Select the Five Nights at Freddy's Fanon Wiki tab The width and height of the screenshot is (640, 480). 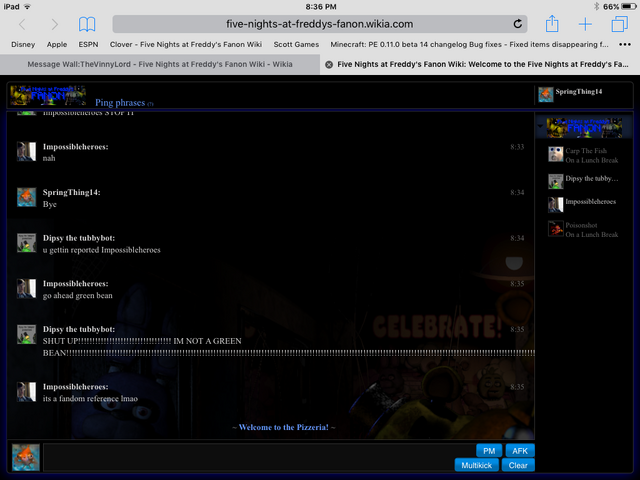[x=482, y=64]
